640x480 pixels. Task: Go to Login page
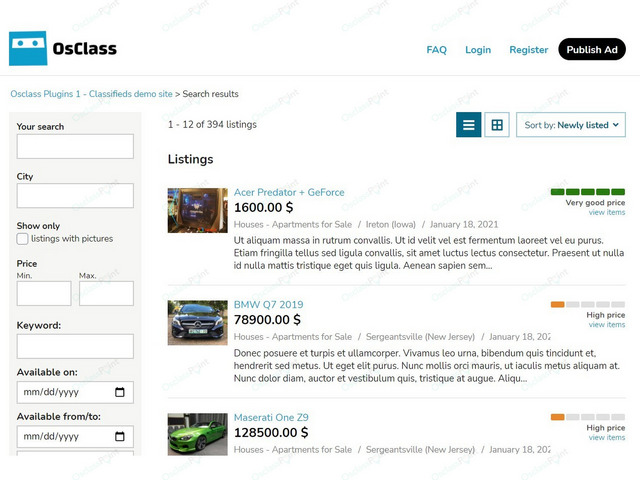[478, 50]
